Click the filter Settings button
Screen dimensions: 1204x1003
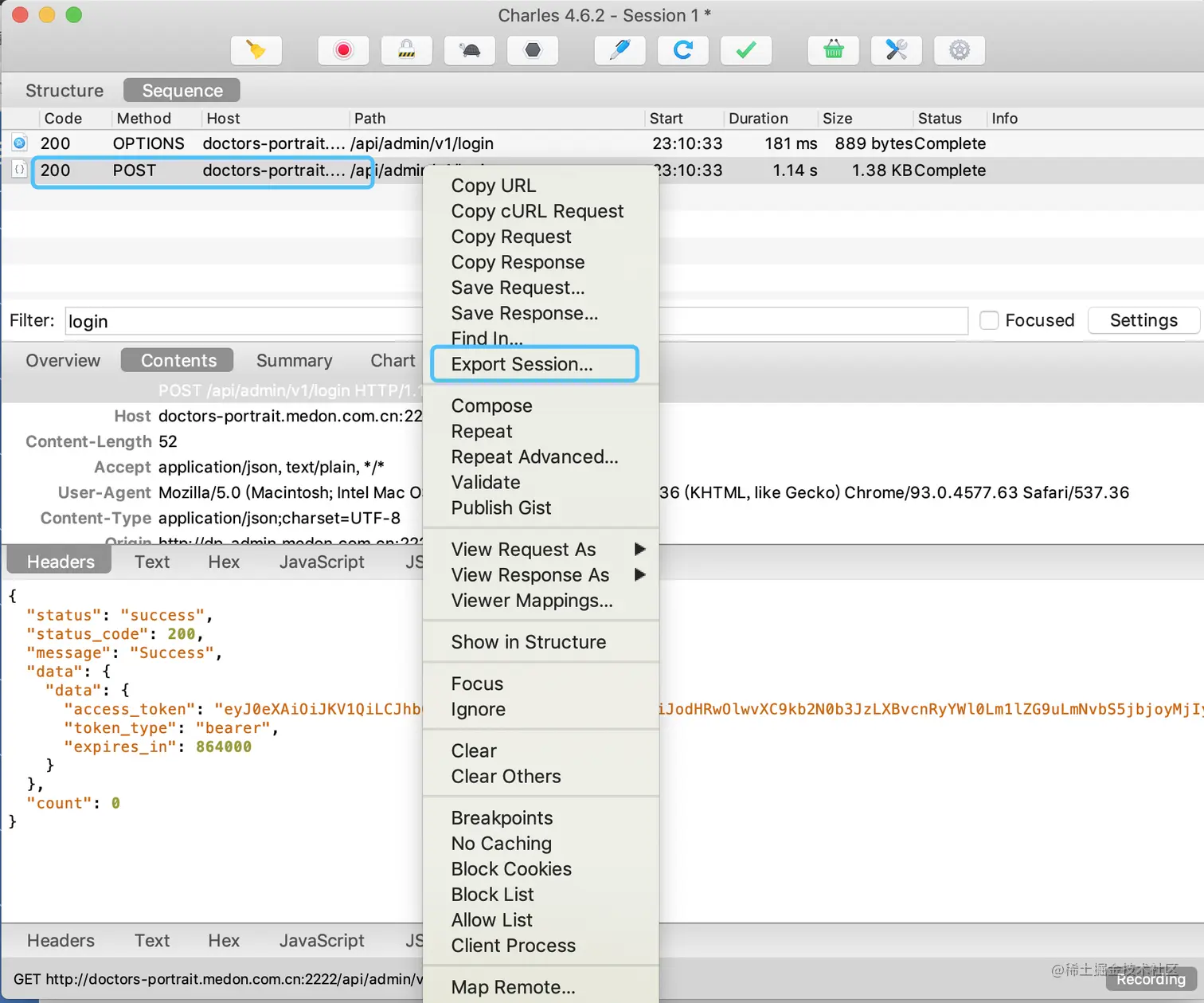coord(1143,320)
